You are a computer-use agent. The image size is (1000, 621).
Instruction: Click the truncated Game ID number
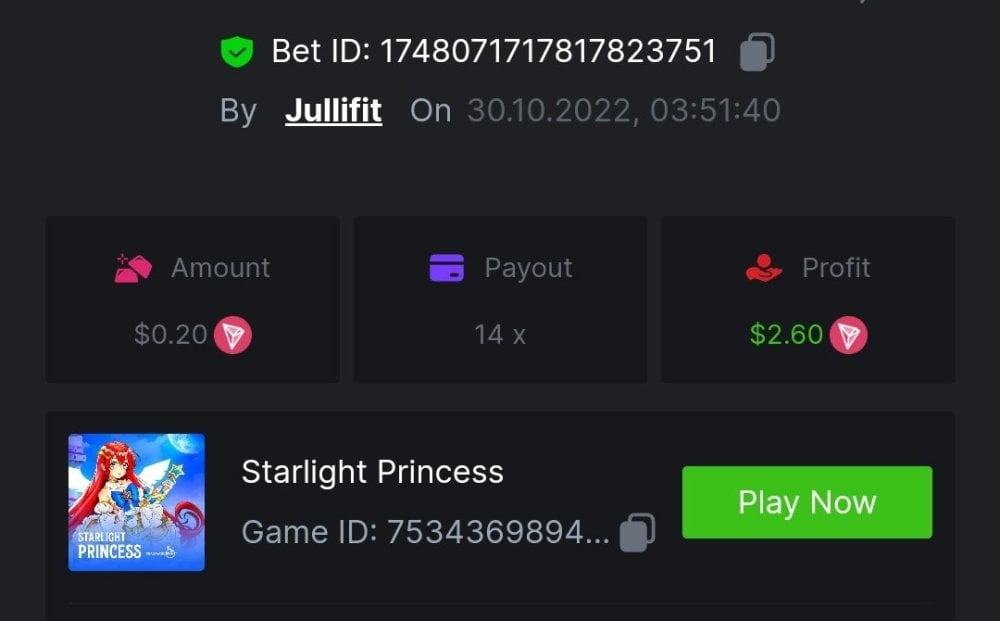pyautogui.click(x=497, y=533)
